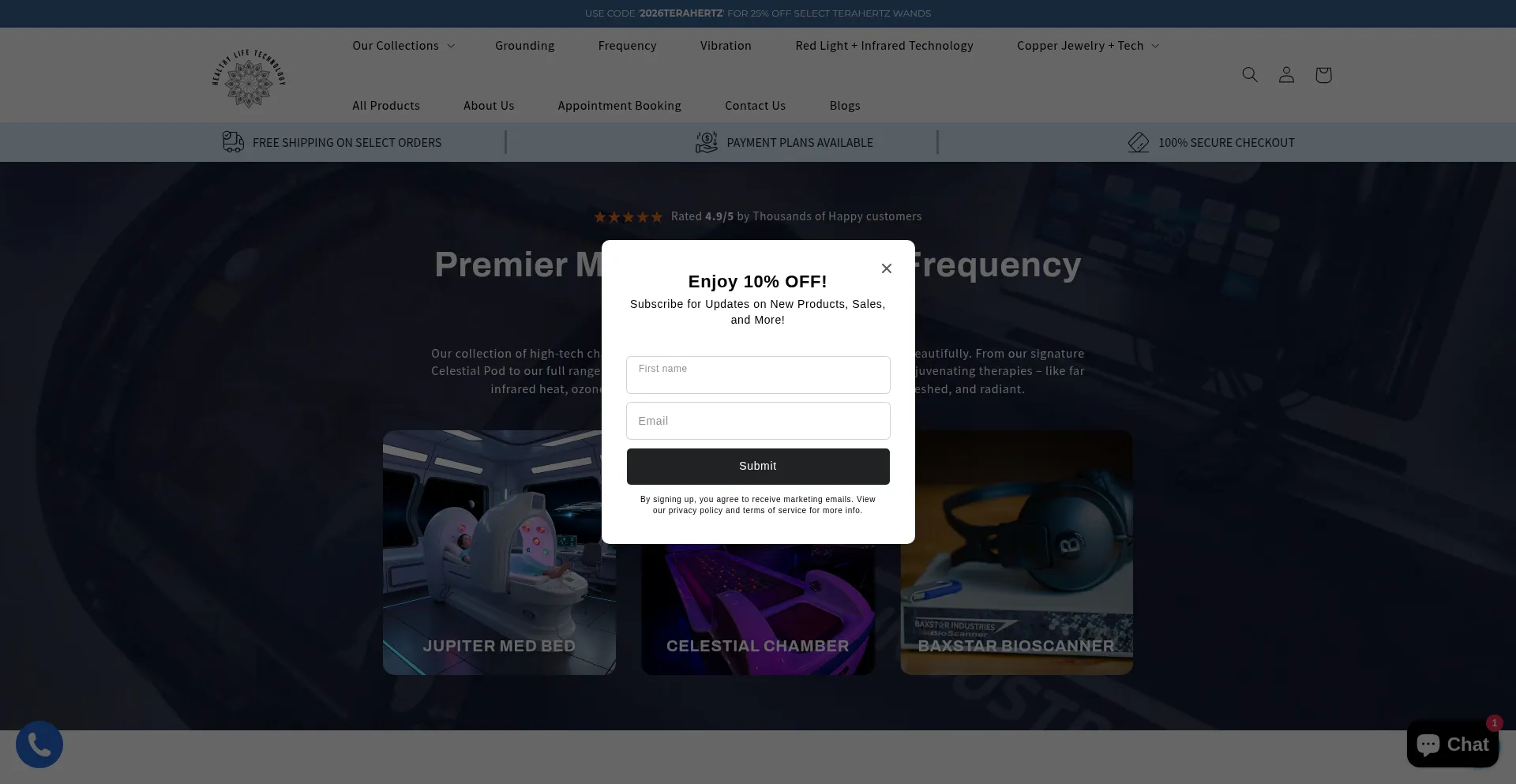Open the account login icon

[x=1286, y=75]
